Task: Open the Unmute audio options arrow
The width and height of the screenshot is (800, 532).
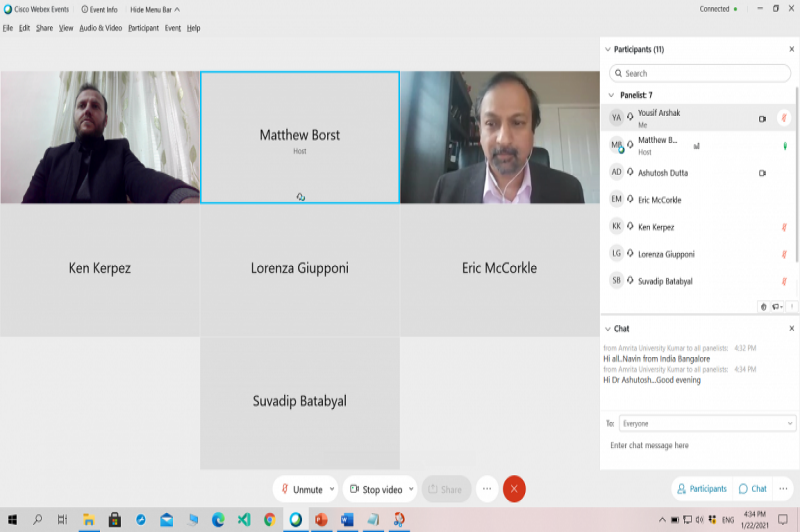Action: point(331,489)
